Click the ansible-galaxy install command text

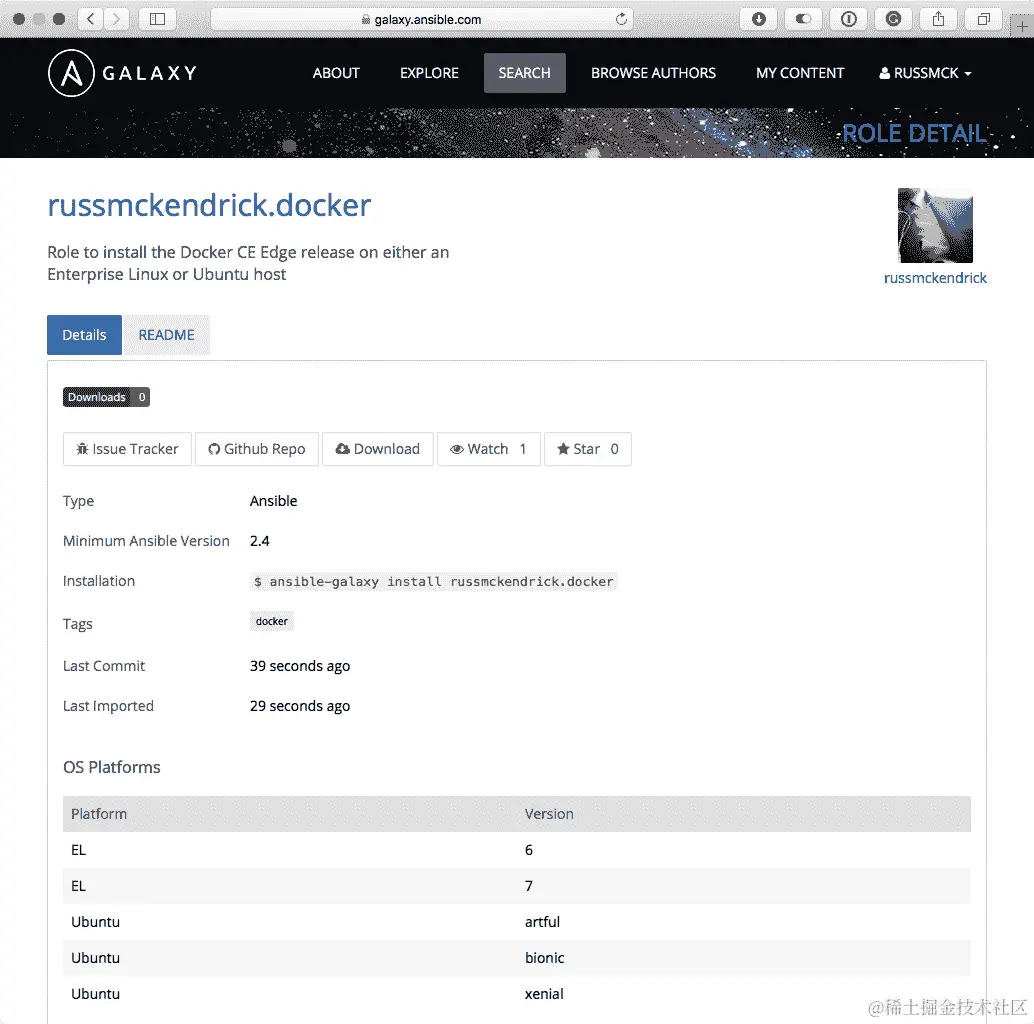tap(434, 582)
